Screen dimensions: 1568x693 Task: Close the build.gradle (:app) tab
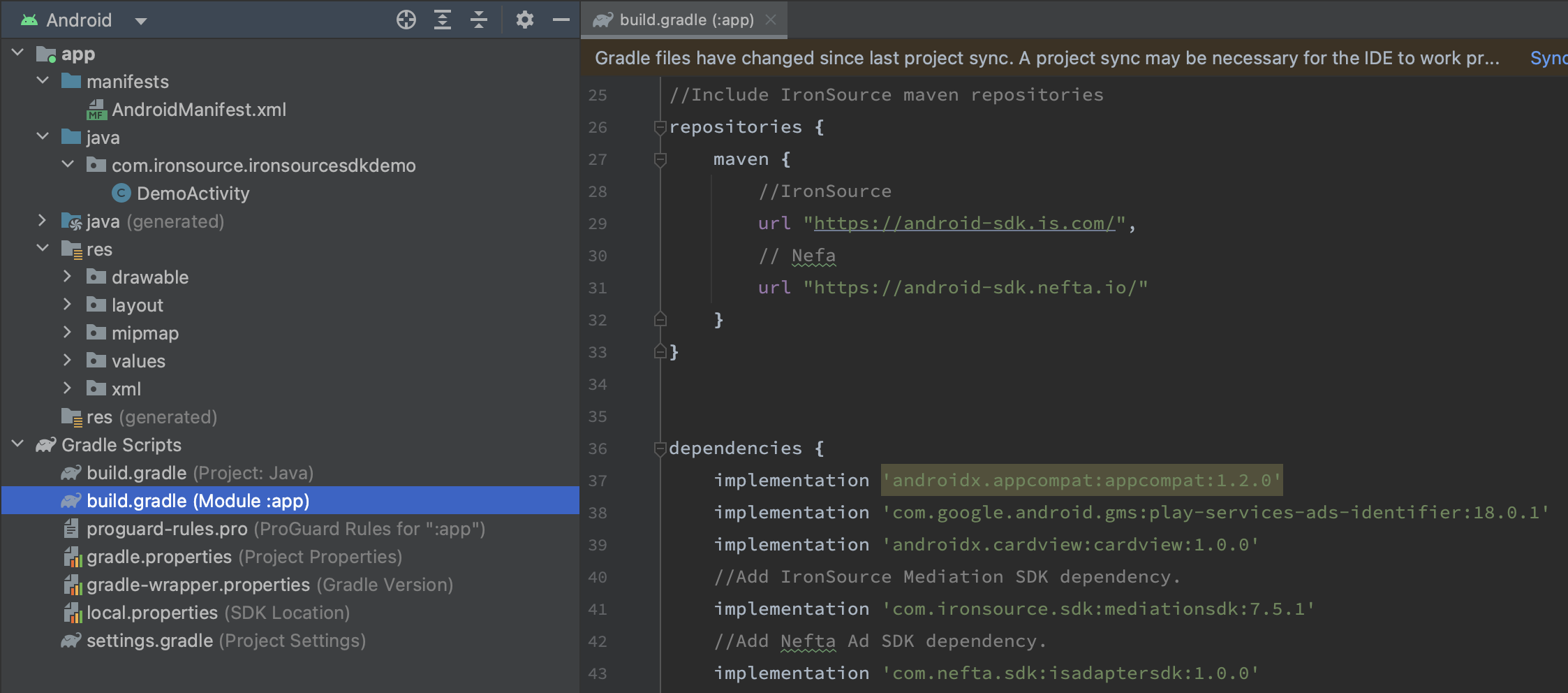point(771,20)
